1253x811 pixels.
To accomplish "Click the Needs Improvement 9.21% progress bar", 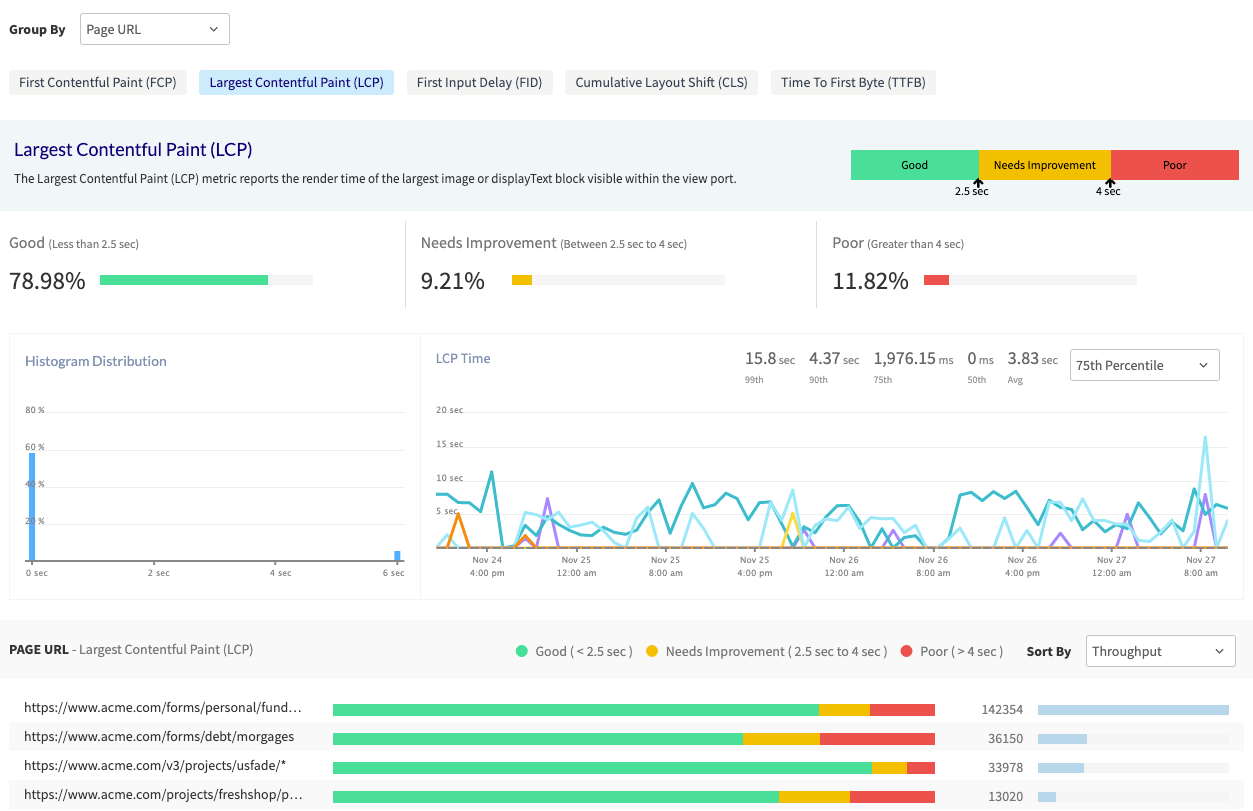I will [618, 280].
